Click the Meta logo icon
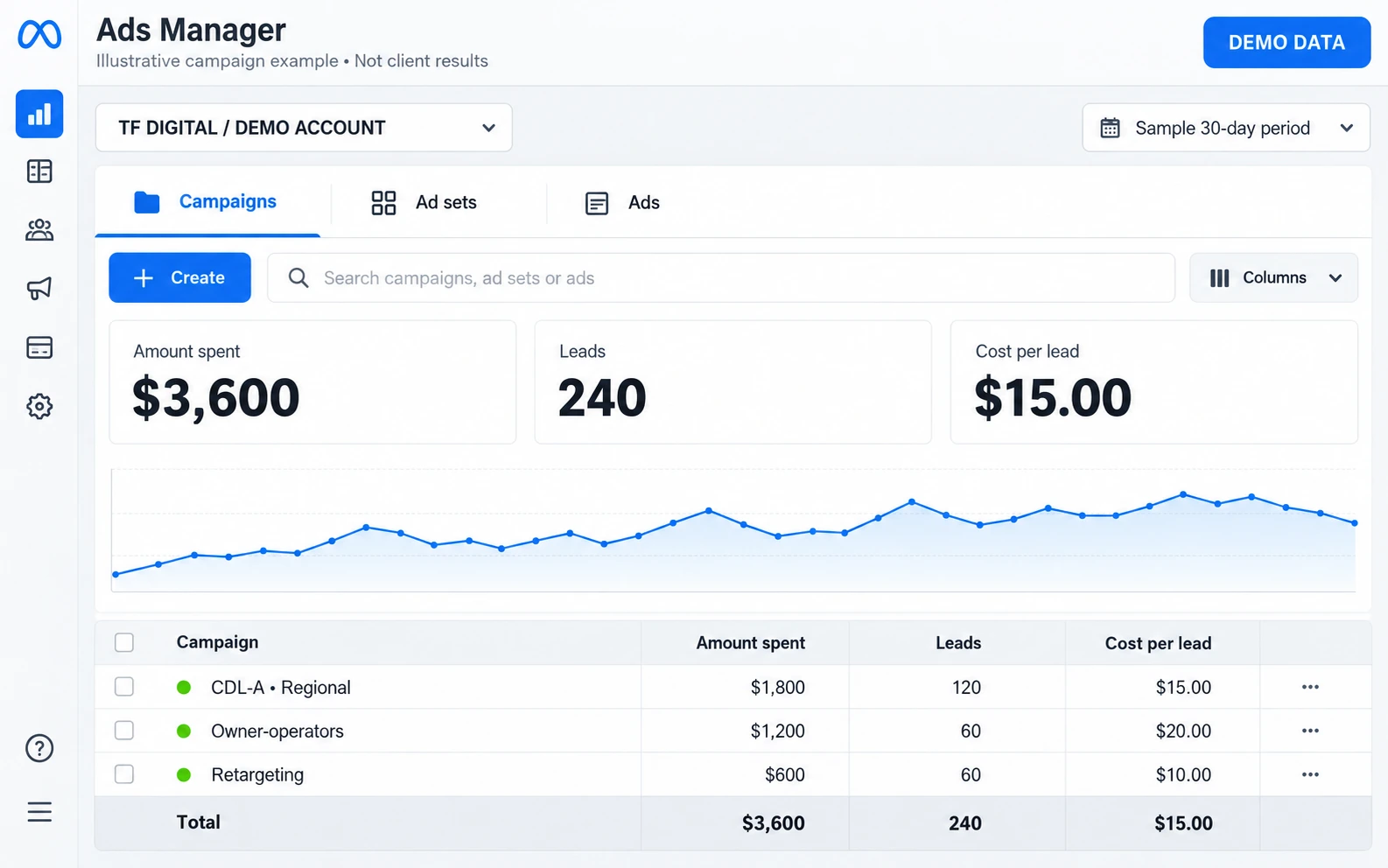 tap(39, 35)
